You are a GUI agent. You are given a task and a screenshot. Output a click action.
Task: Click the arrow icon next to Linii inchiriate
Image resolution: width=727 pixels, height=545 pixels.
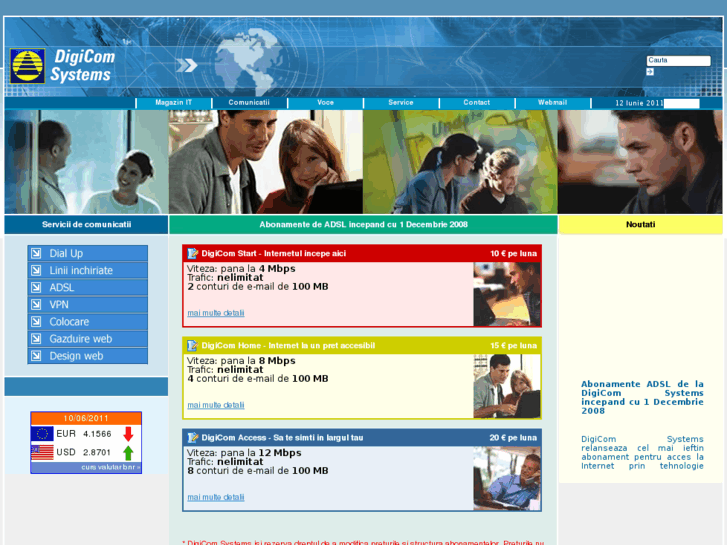(36, 270)
